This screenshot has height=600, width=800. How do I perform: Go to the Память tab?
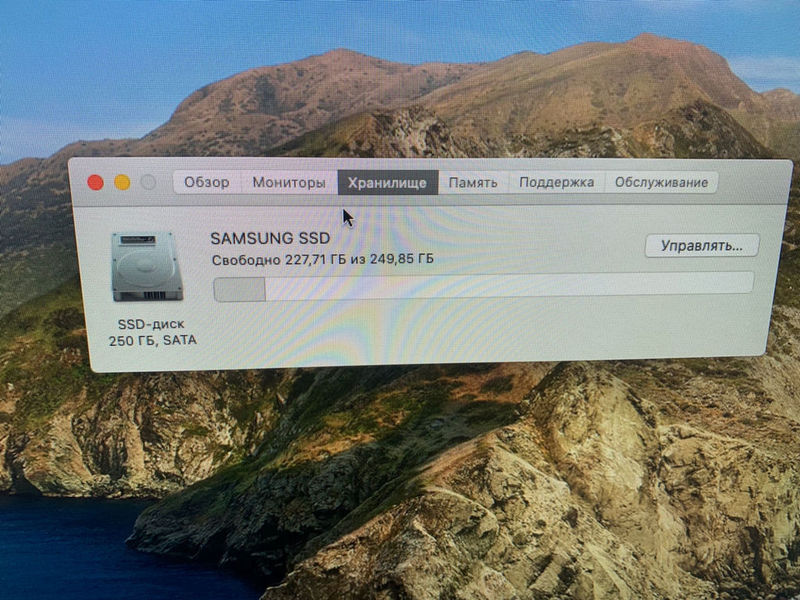pos(473,182)
